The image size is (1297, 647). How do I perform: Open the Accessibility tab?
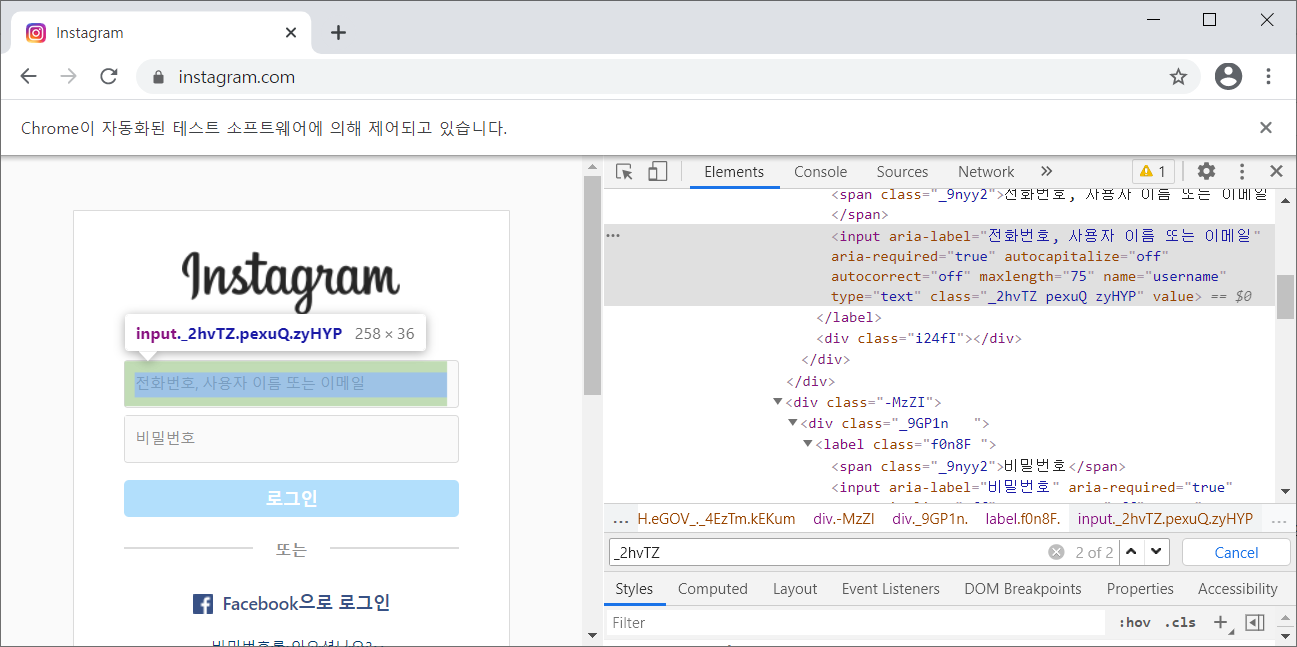(x=1238, y=589)
